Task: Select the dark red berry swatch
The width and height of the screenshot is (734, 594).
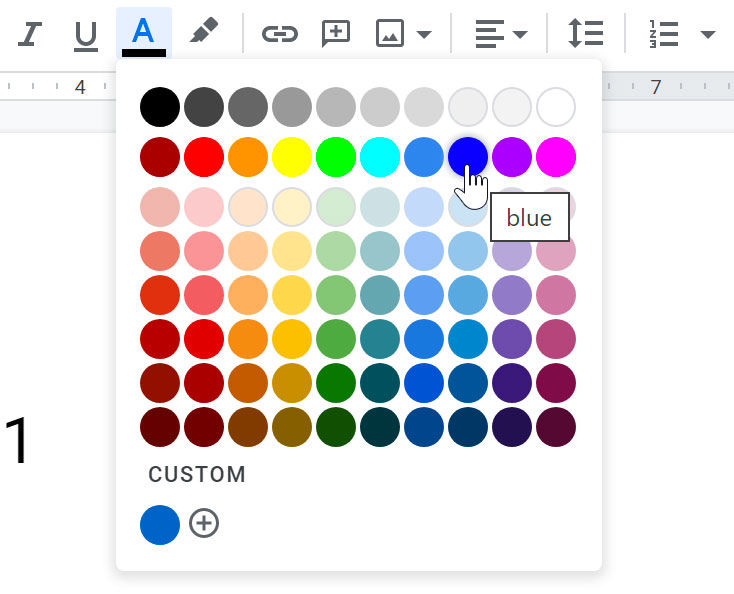Action: 160,157
